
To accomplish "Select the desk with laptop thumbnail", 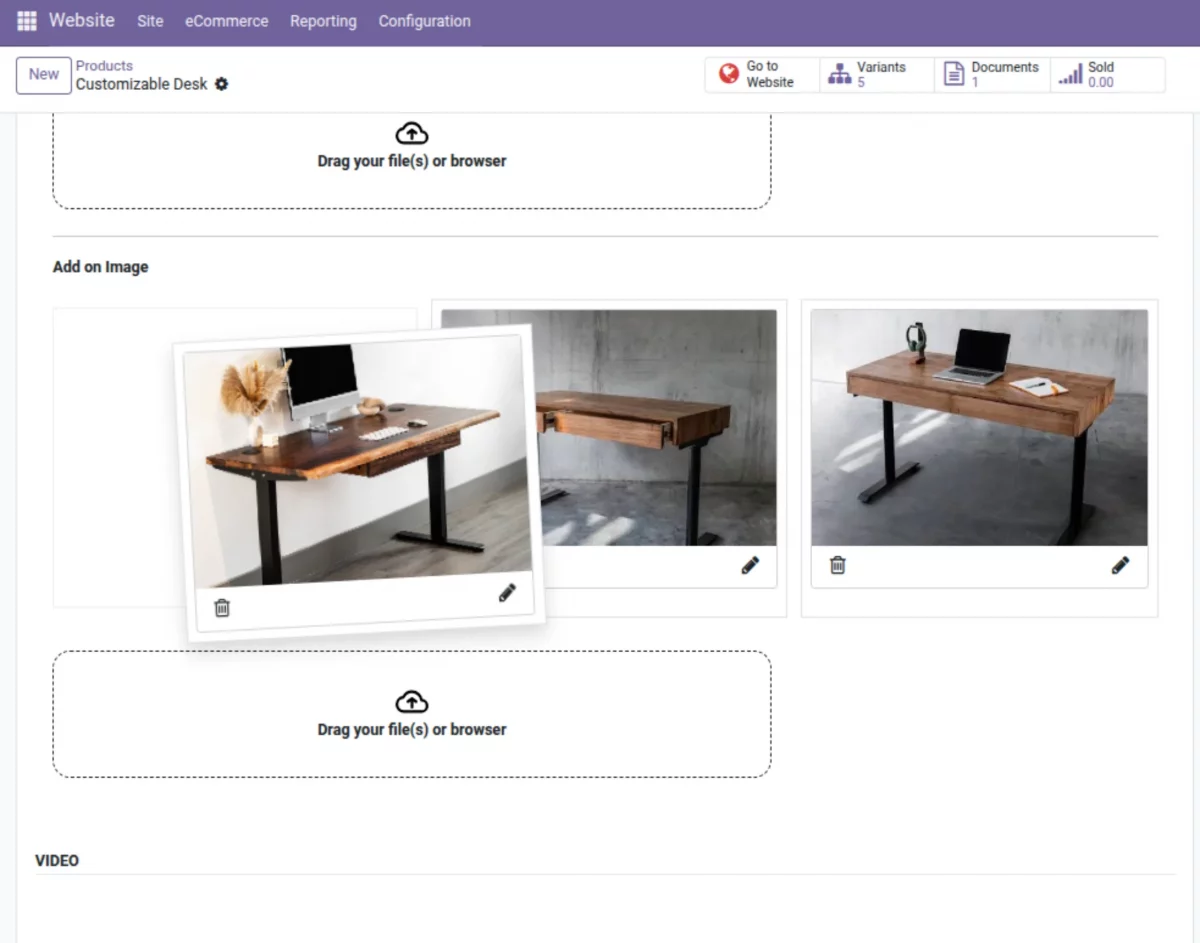I will click(979, 427).
